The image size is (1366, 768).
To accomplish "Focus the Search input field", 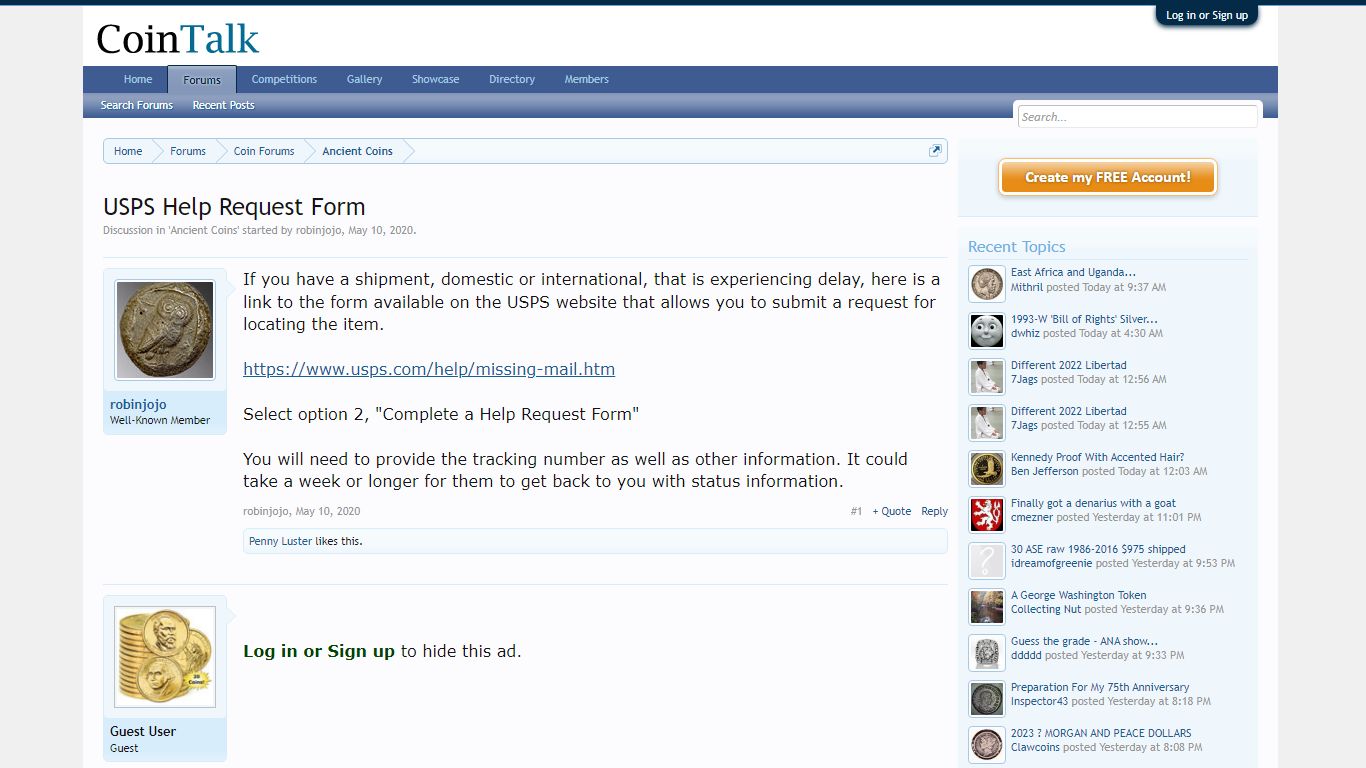I will (1137, 117).
